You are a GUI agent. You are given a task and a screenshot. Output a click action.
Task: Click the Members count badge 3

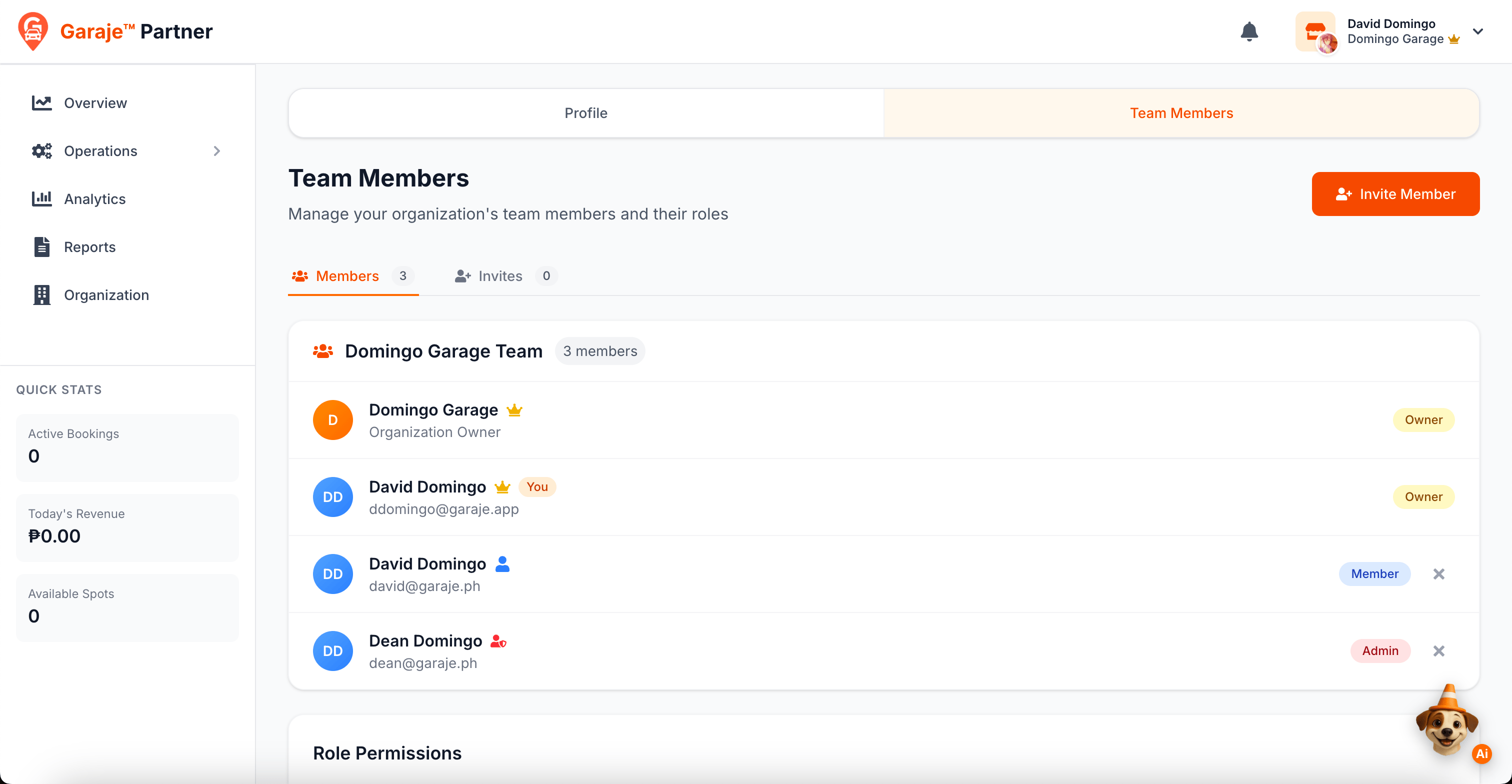pyautogui.click(x=402, y=276)
